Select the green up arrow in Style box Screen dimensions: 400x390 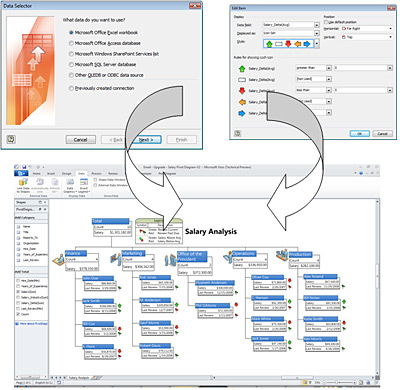click(x=269, y=44)
